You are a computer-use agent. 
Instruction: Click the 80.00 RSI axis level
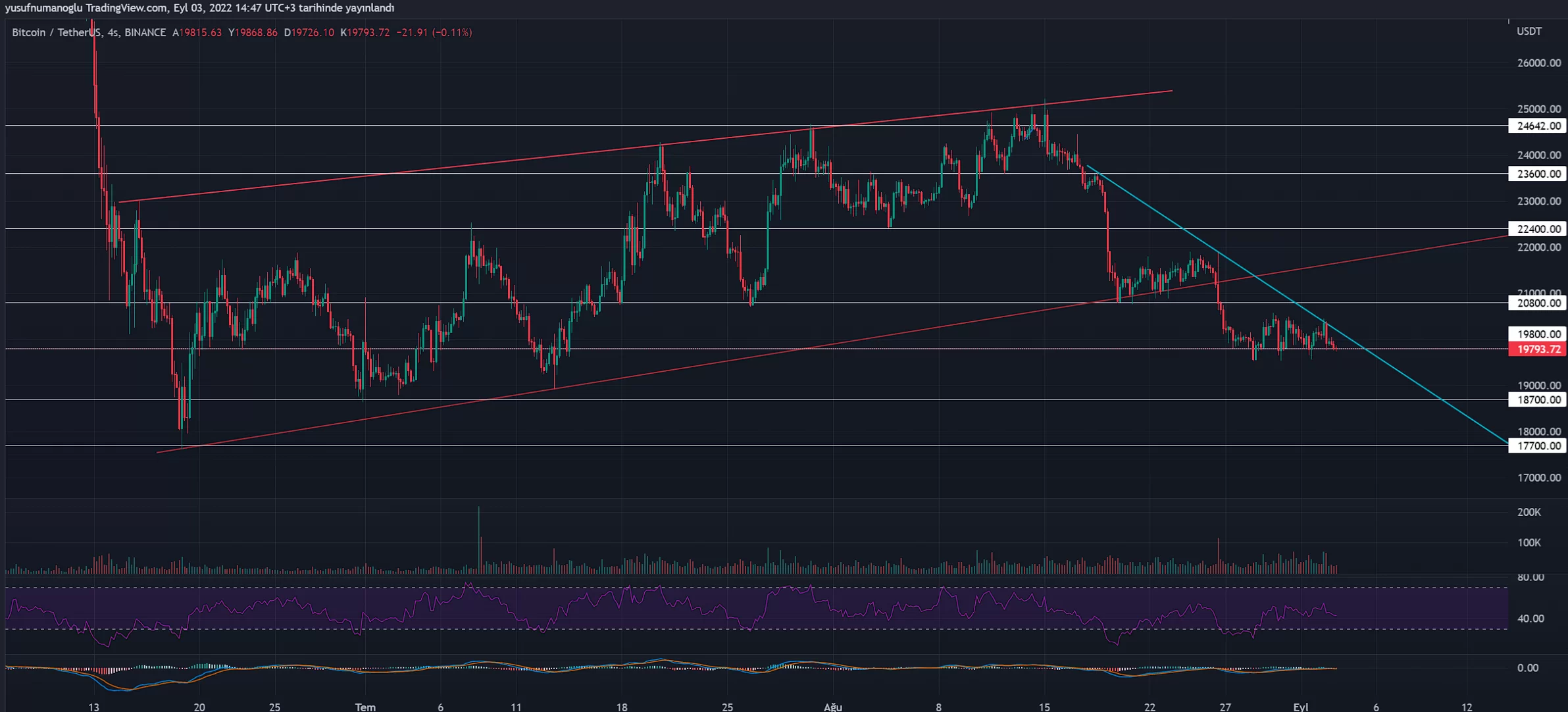(x=1530, y=577)
